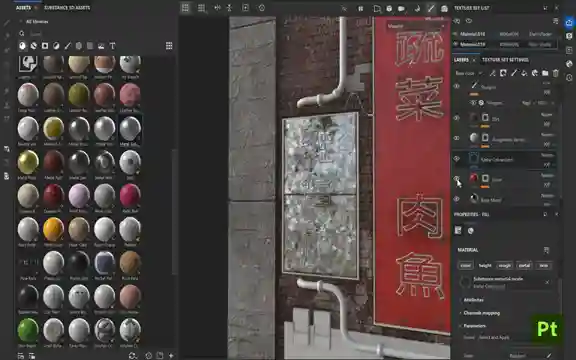The width and height of the screenshot is (576, 360).
Task: Select the Alphas filter icon in Assets
Action: click(79, 46)
